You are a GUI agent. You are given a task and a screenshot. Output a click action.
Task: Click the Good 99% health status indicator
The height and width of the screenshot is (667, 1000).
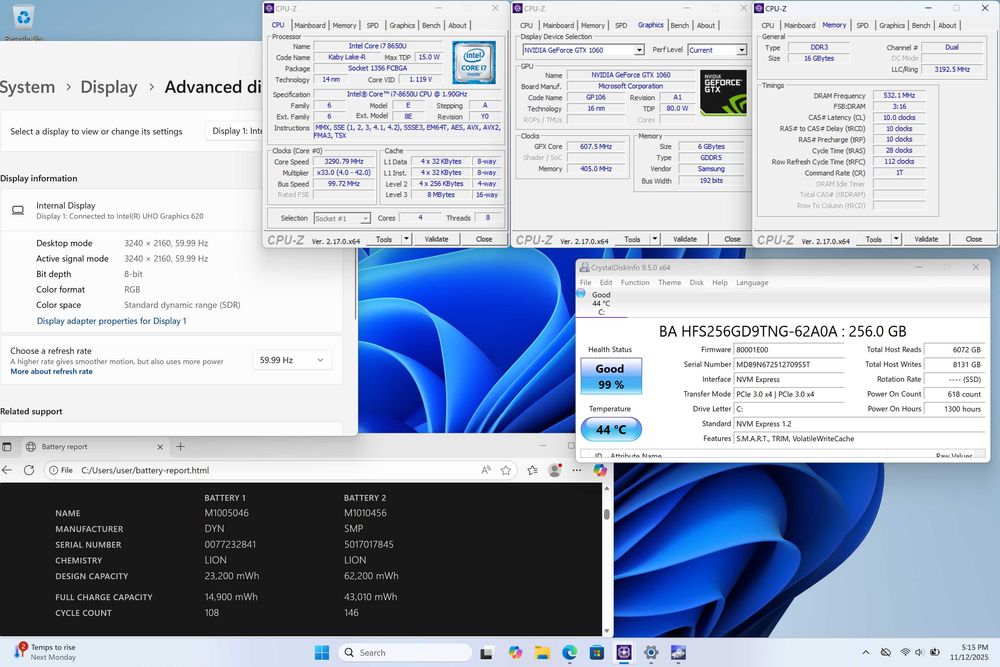610,376
